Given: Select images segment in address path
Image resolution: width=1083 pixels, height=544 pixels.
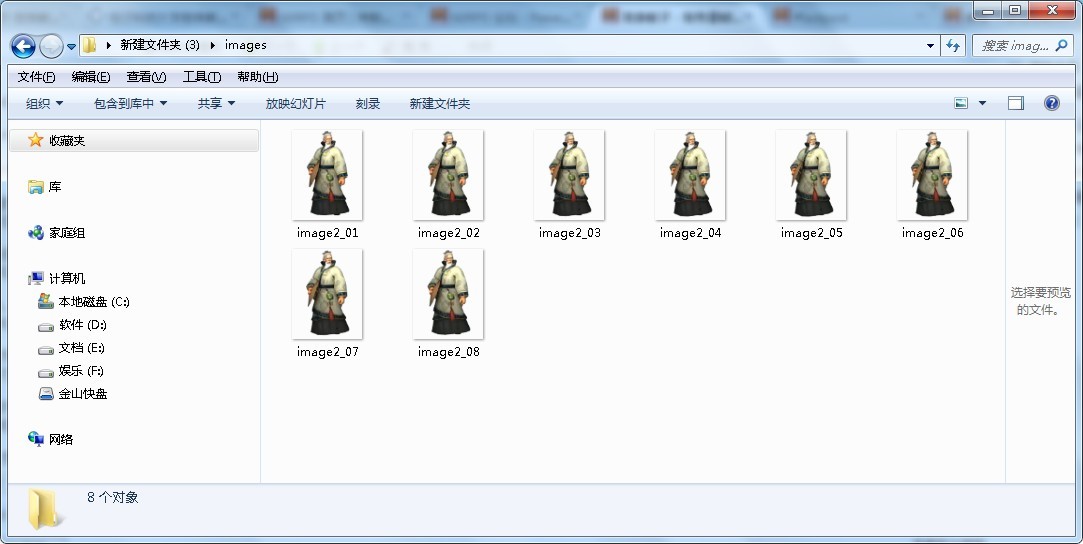Looking at the screenshot, I should pos(245,45).
